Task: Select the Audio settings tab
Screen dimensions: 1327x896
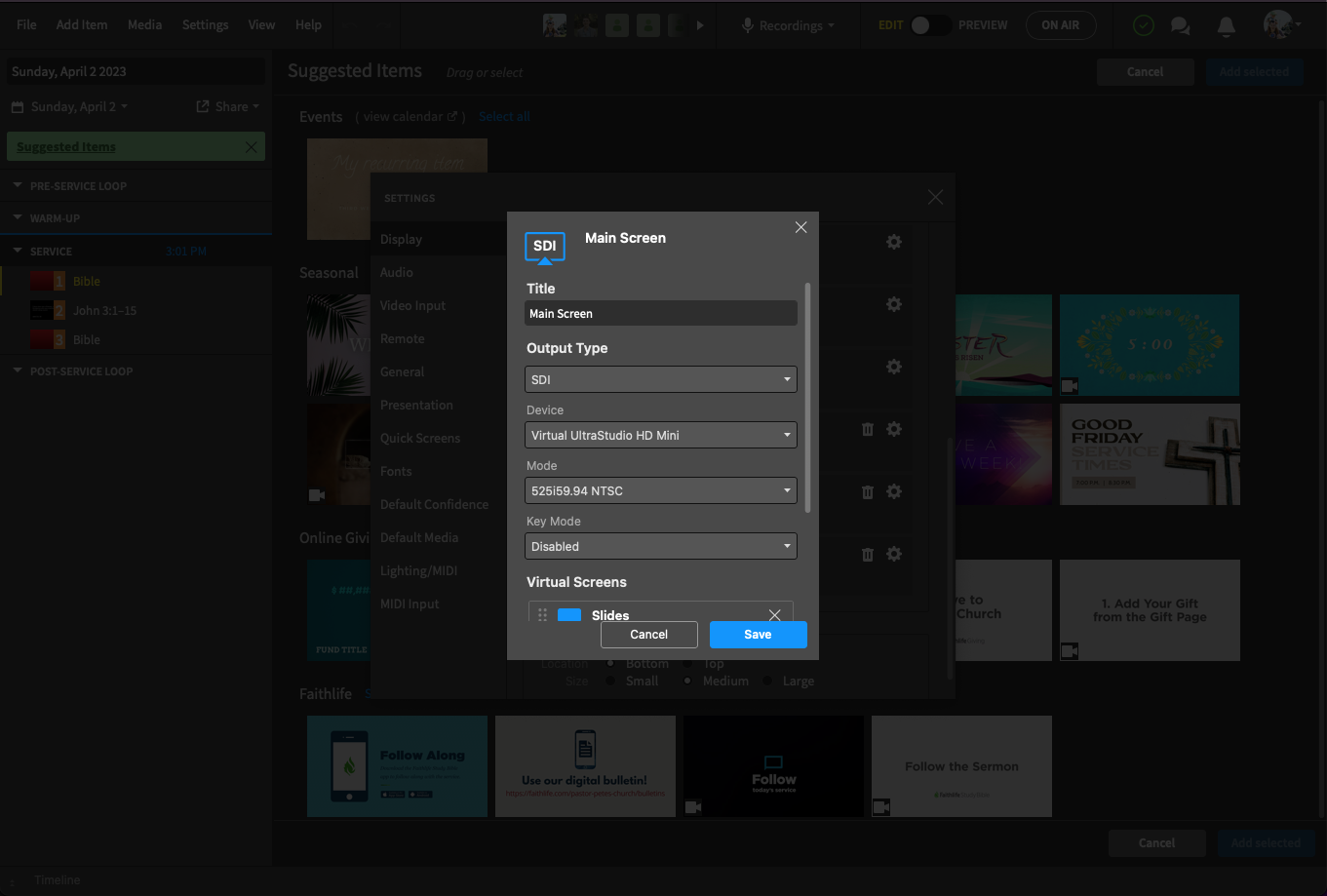Action: point(397,272)
